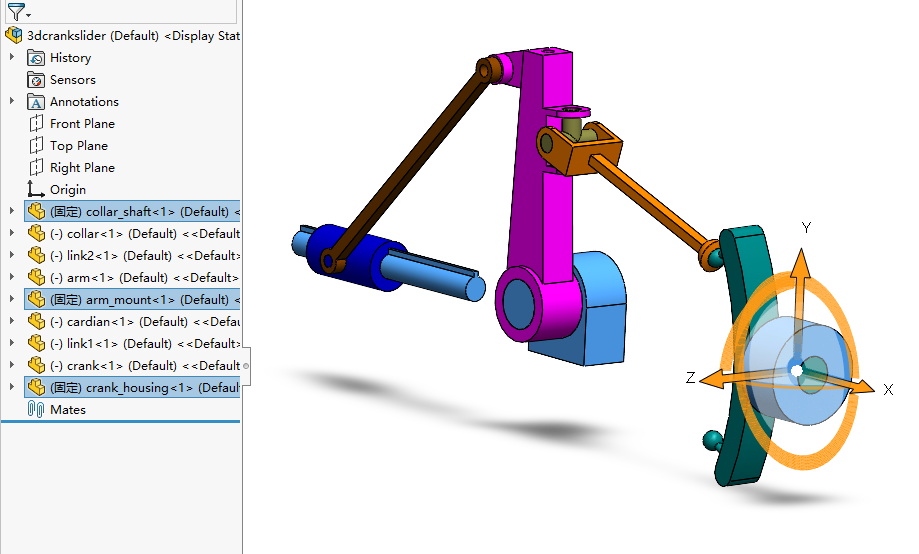The height and width of the screenshot is (554, 919).
Task: Expand the Annotations node
Action: (x=12, y=102)
